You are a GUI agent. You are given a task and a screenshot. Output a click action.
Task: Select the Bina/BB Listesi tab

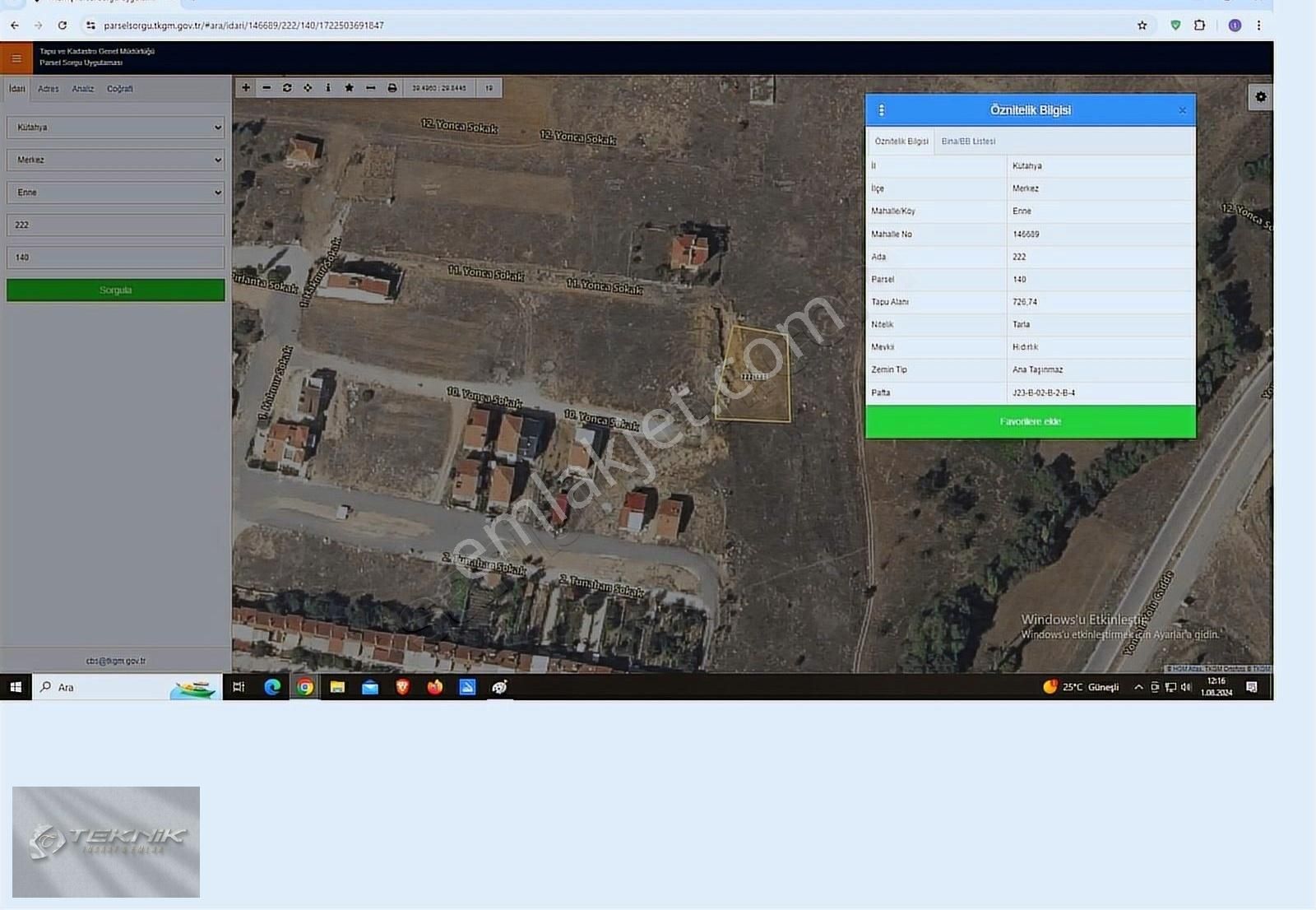coord(968,142)
